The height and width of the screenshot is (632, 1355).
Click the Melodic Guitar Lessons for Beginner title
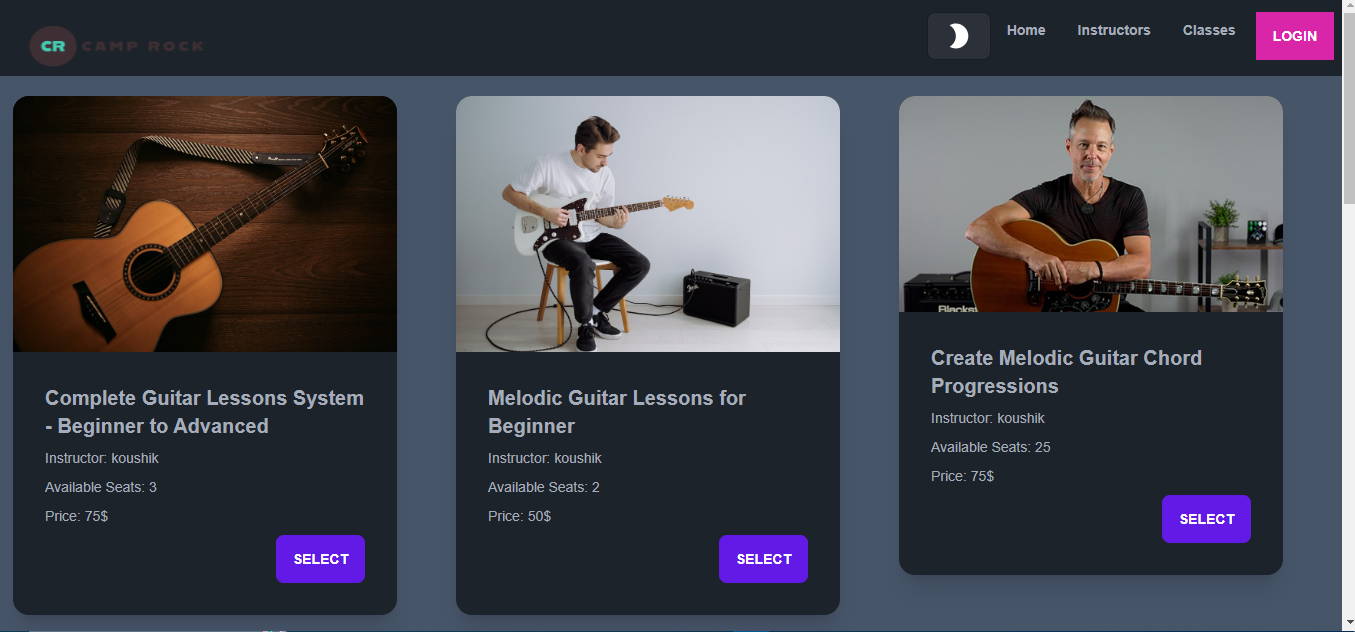pyautogui.click(x=617, y=412)
